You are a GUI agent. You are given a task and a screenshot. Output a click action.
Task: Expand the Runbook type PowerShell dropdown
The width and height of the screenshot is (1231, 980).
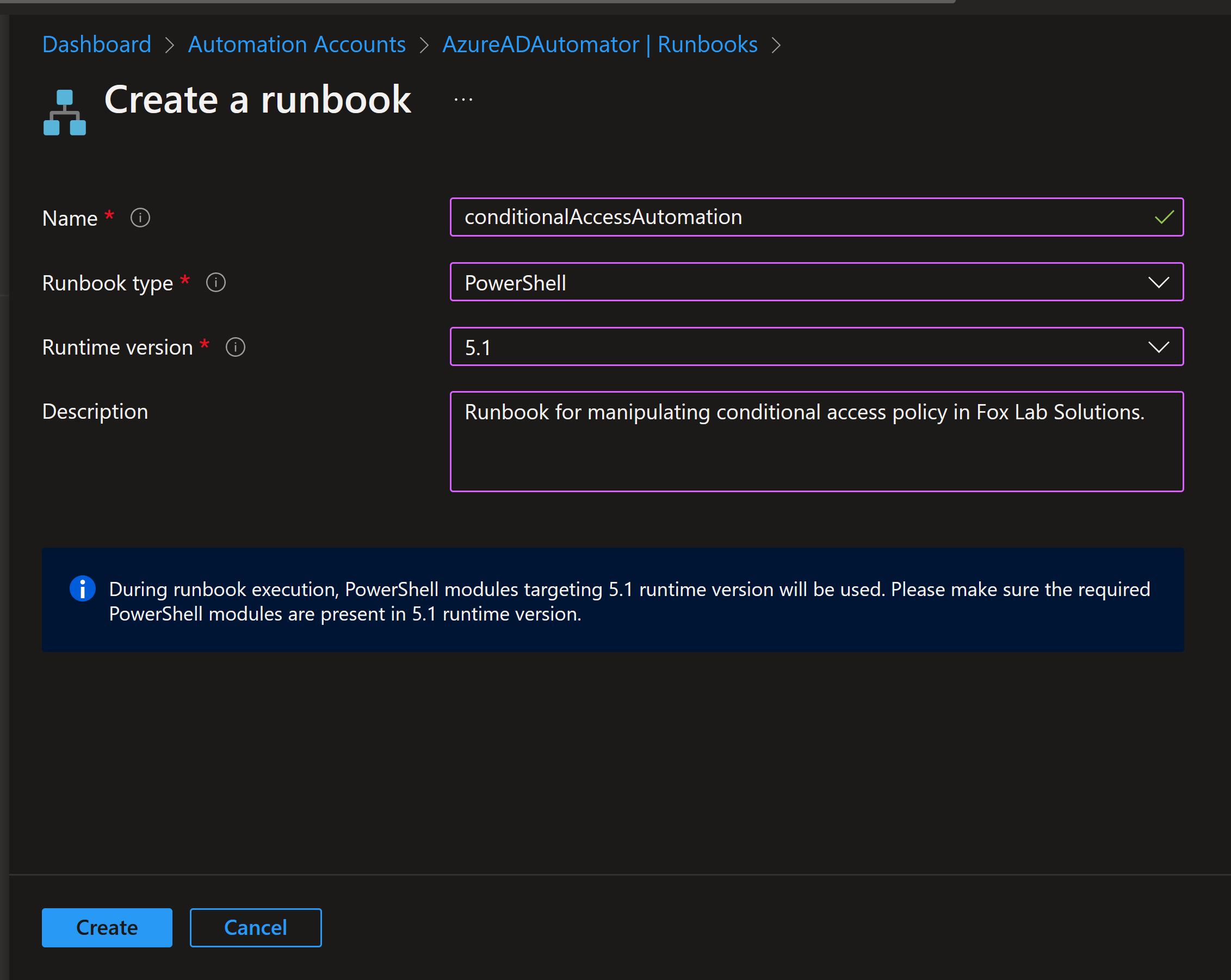pyautogui.click(x=816, y=282)
